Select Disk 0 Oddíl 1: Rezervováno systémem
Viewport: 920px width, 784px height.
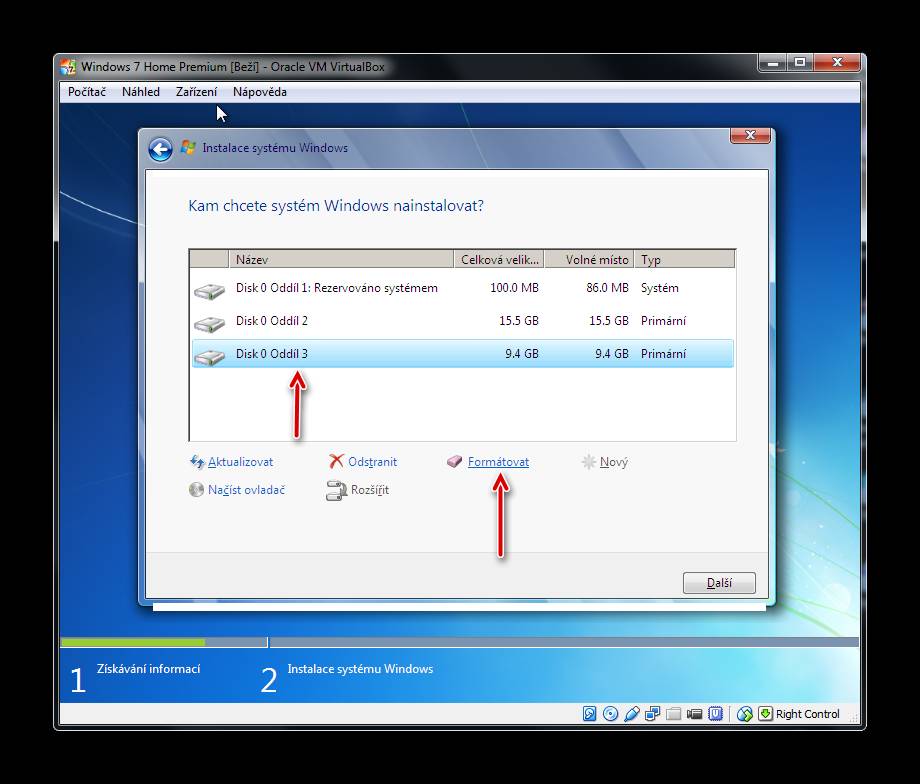[462, 288]
